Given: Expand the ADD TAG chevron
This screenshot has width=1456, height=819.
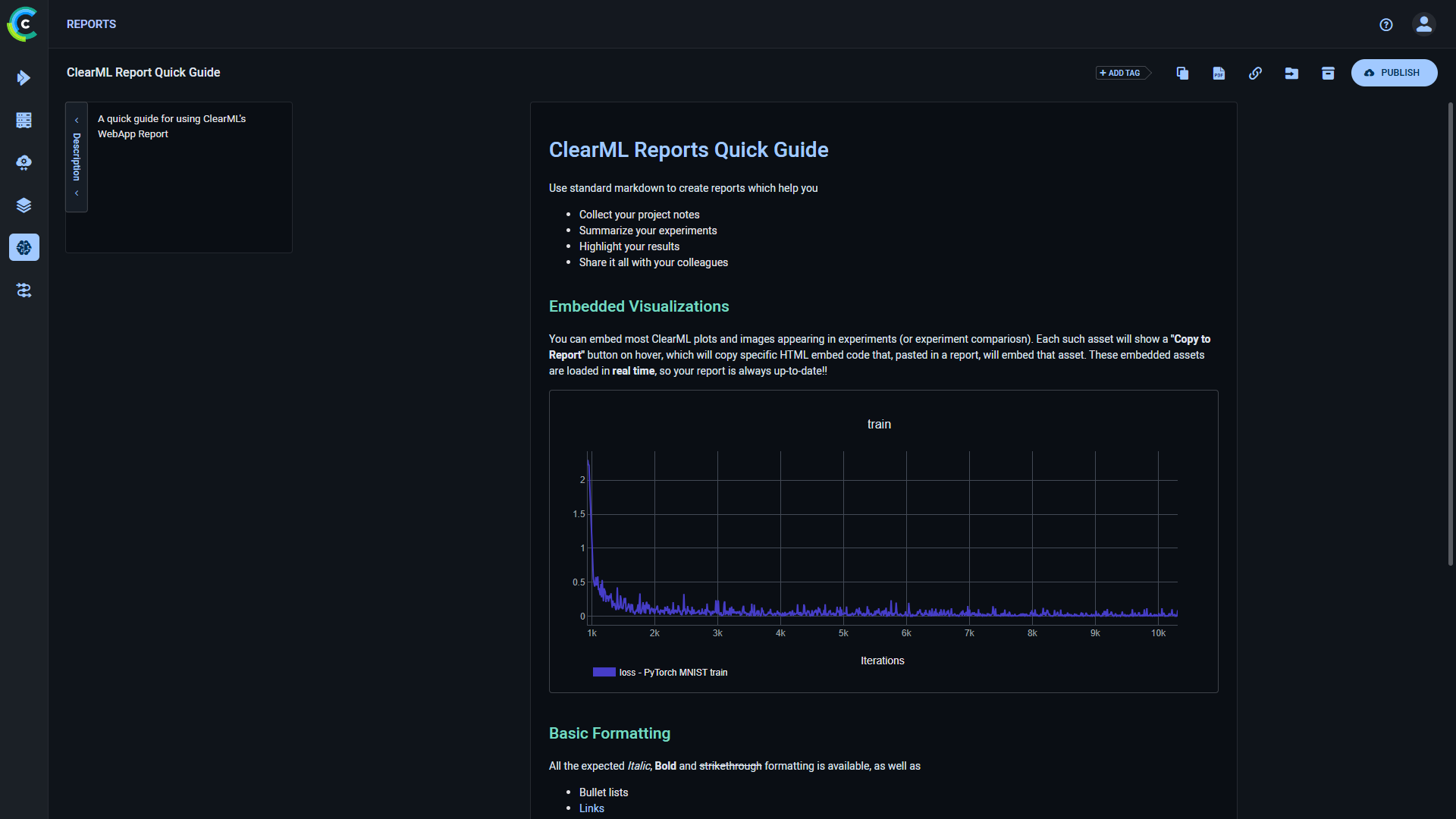Looking at the screenshot, I should click(x=1147, y=73).
